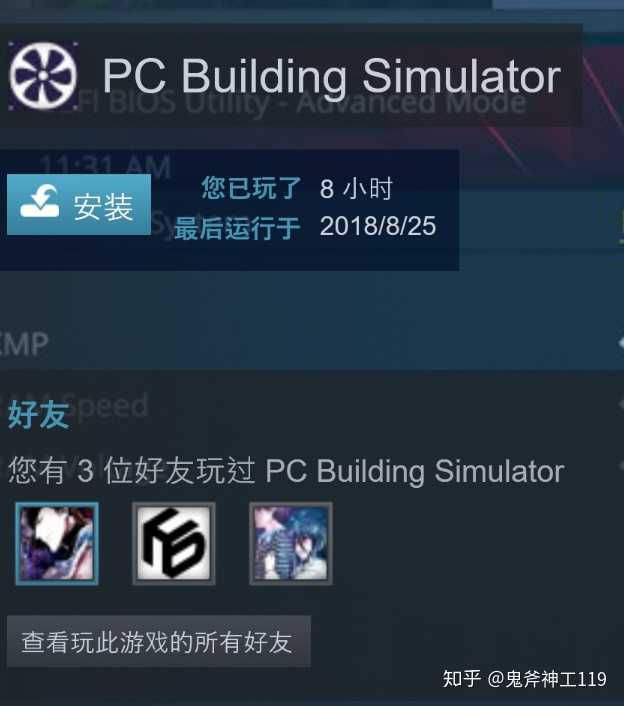
Task: Click the faded 11:31 AM background text
Action: coord(106,165)
